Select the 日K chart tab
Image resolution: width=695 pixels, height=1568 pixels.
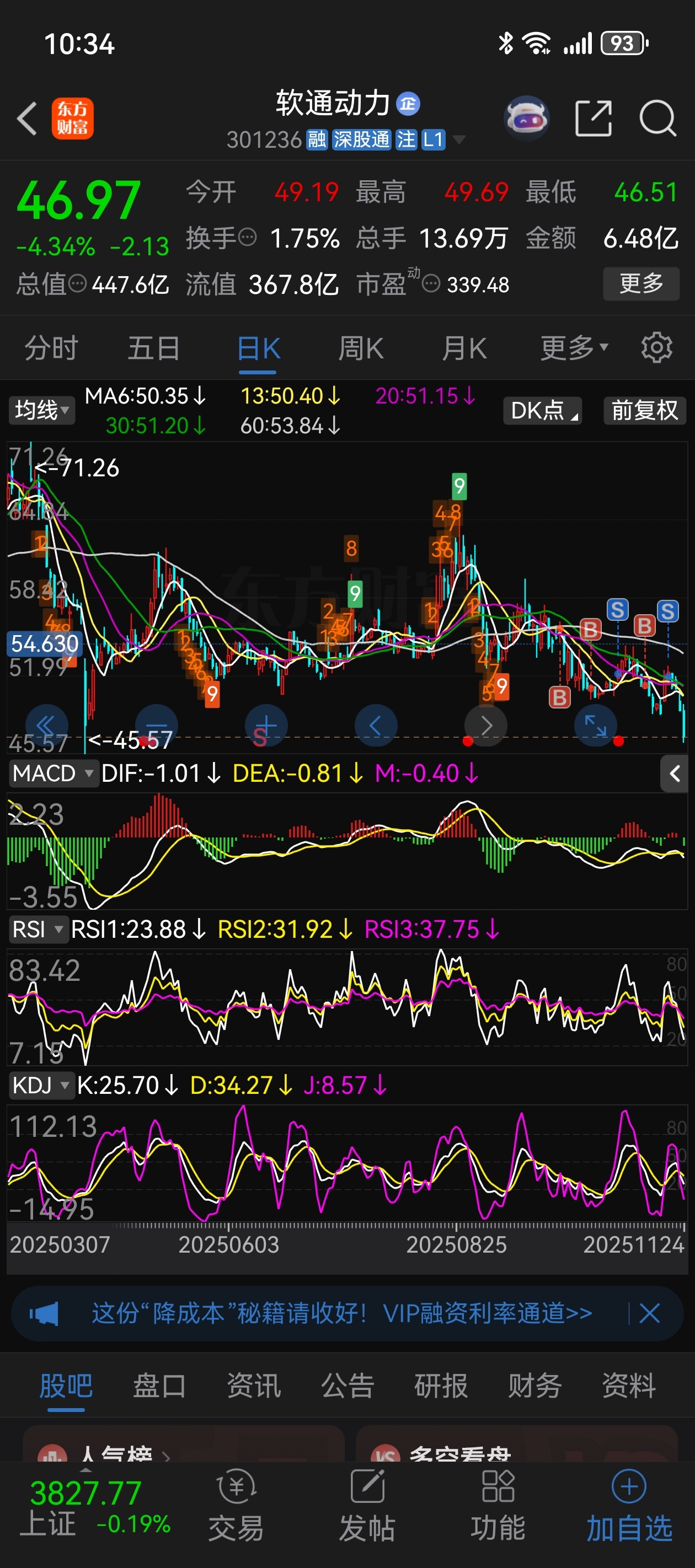(258, 348)
